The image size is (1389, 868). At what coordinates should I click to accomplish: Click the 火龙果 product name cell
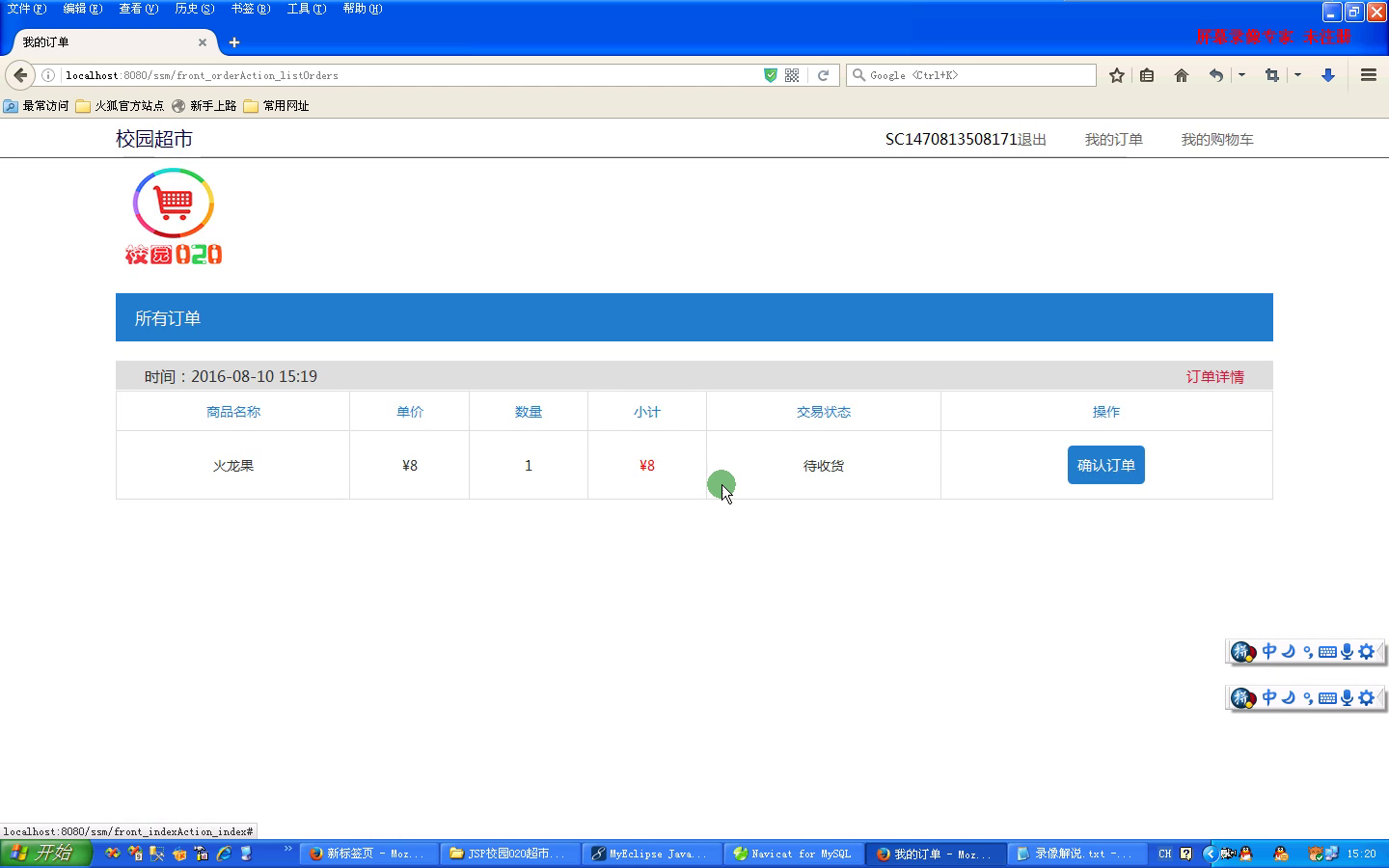tap(233, 466)
